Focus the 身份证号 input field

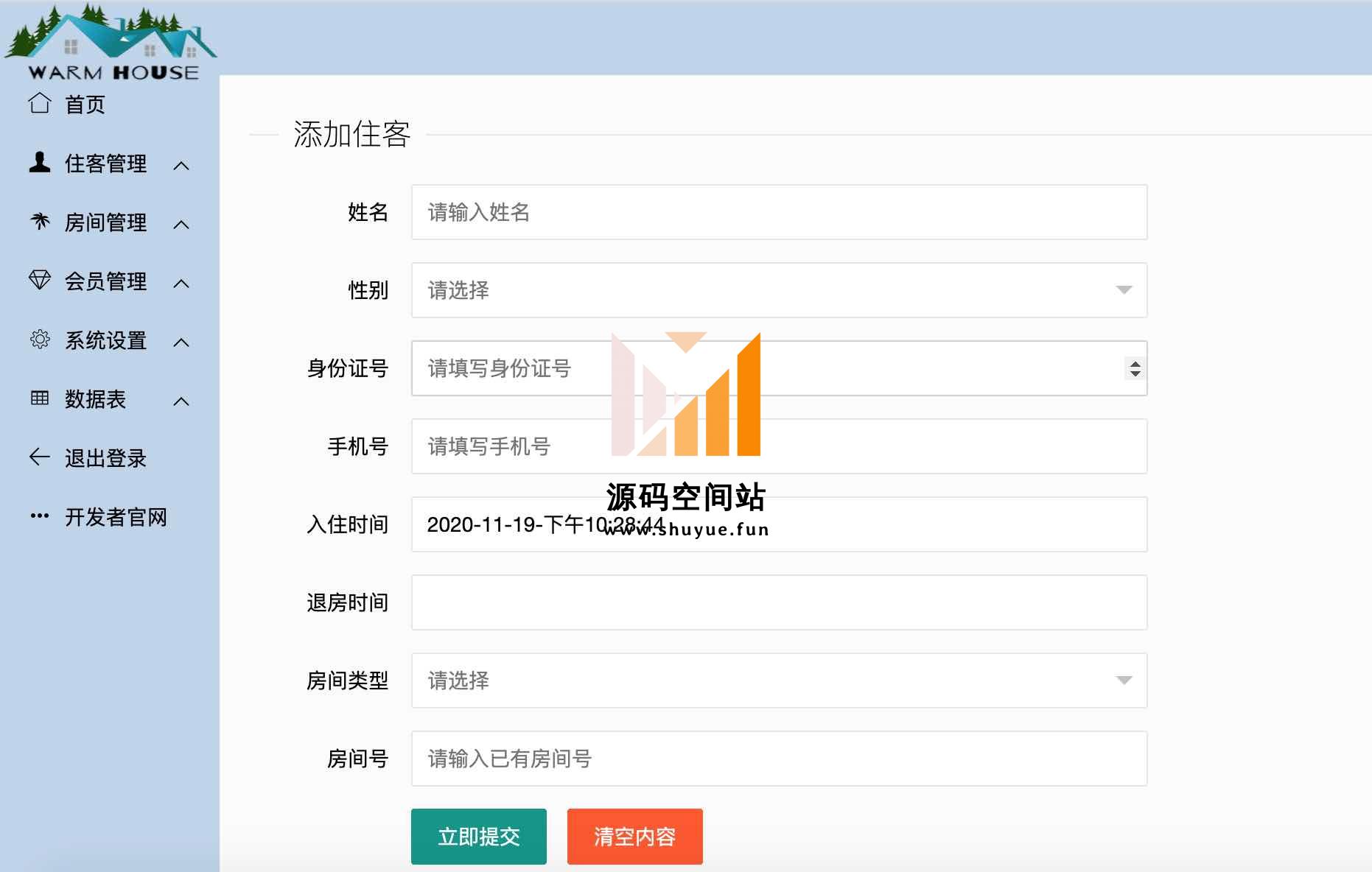pyautogui.click(x=779, y=368)
